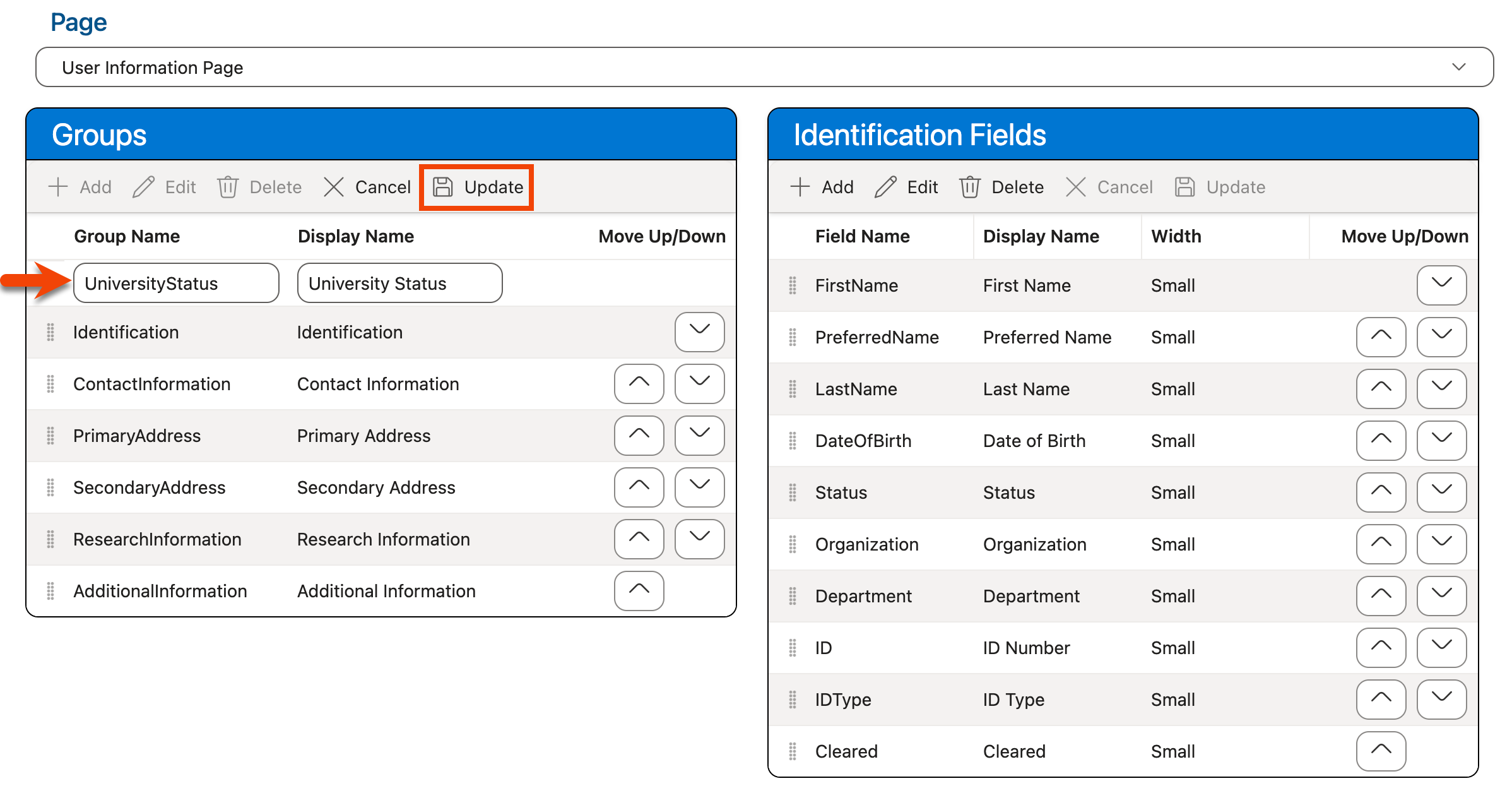The width and height of the screenshot is (1512, 793).
Task: Click the Add icon in Identification Fields
Action: coord(800,186)
